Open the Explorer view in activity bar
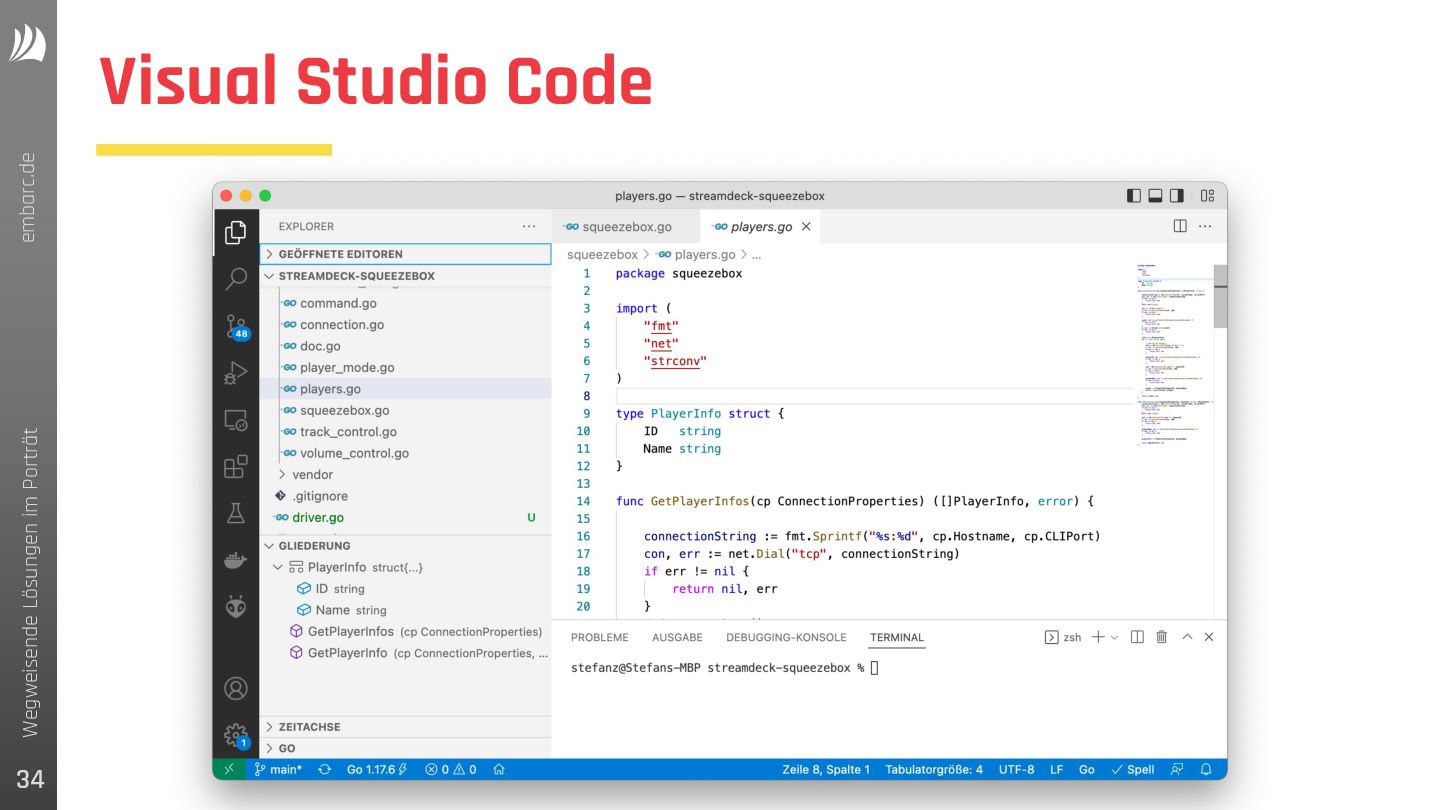1440x810 pixels. [x=236, y=232]
